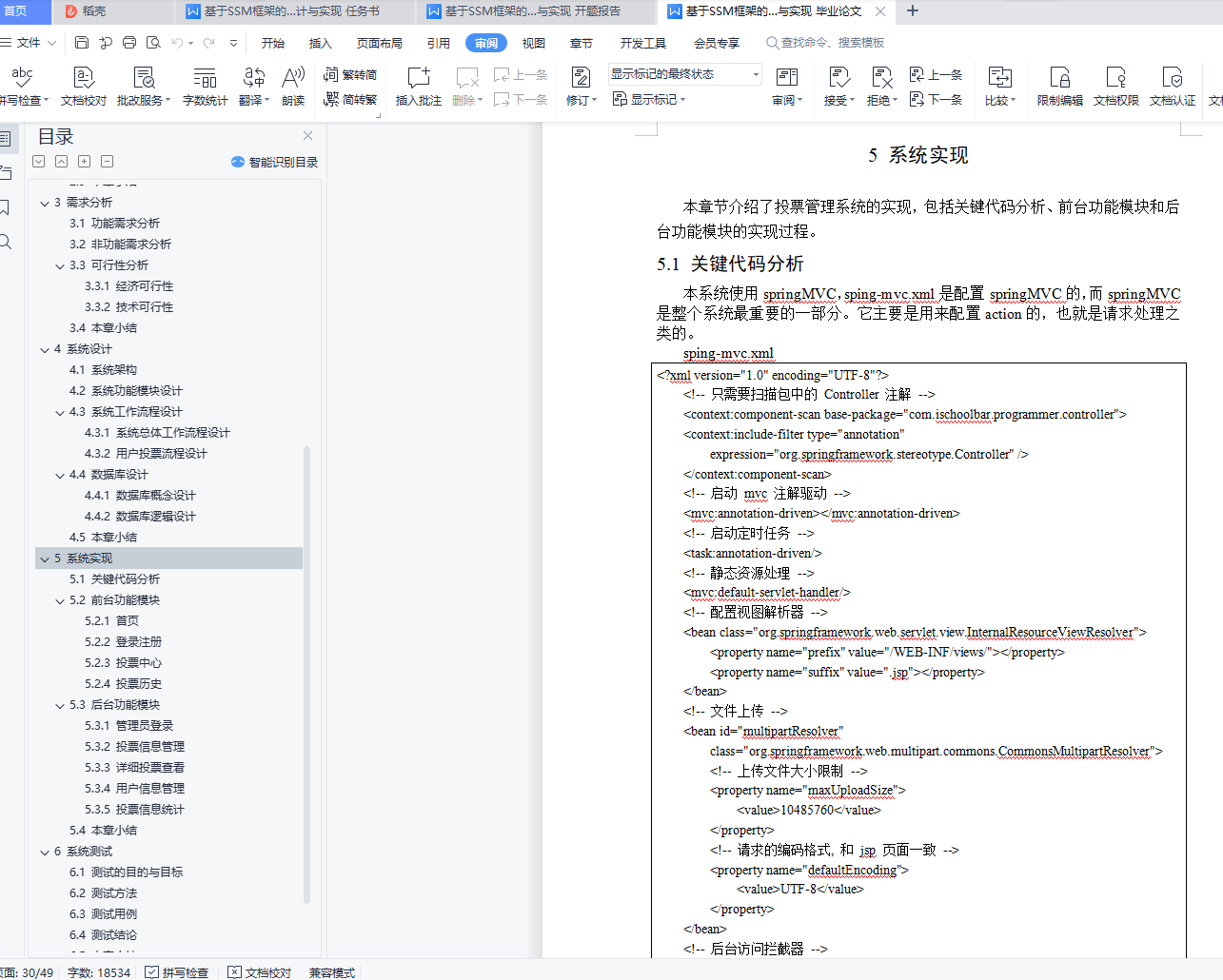
Task: Switch to the 引用 ribbon tab
Action: 439,43
